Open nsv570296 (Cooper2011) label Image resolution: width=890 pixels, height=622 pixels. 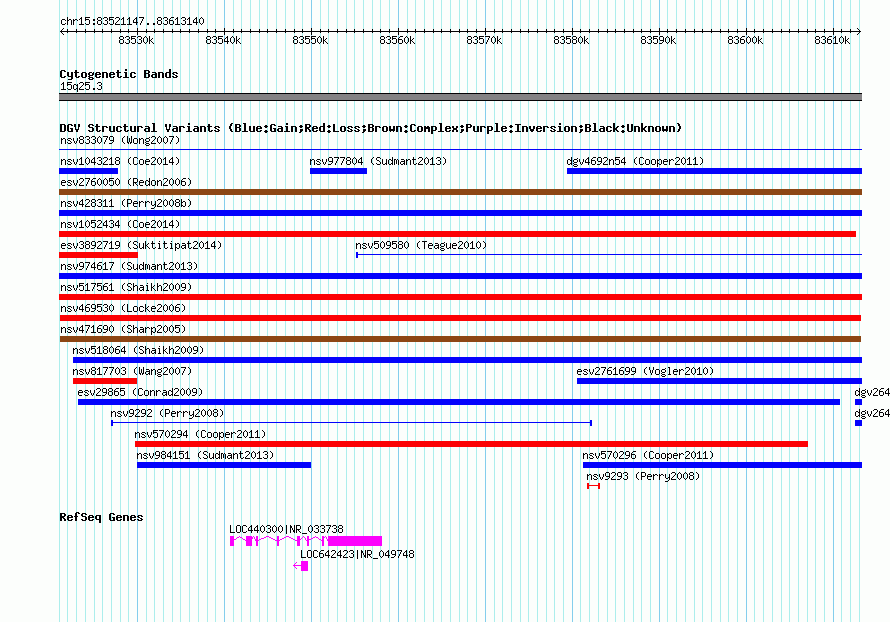(x=648, y=455)
